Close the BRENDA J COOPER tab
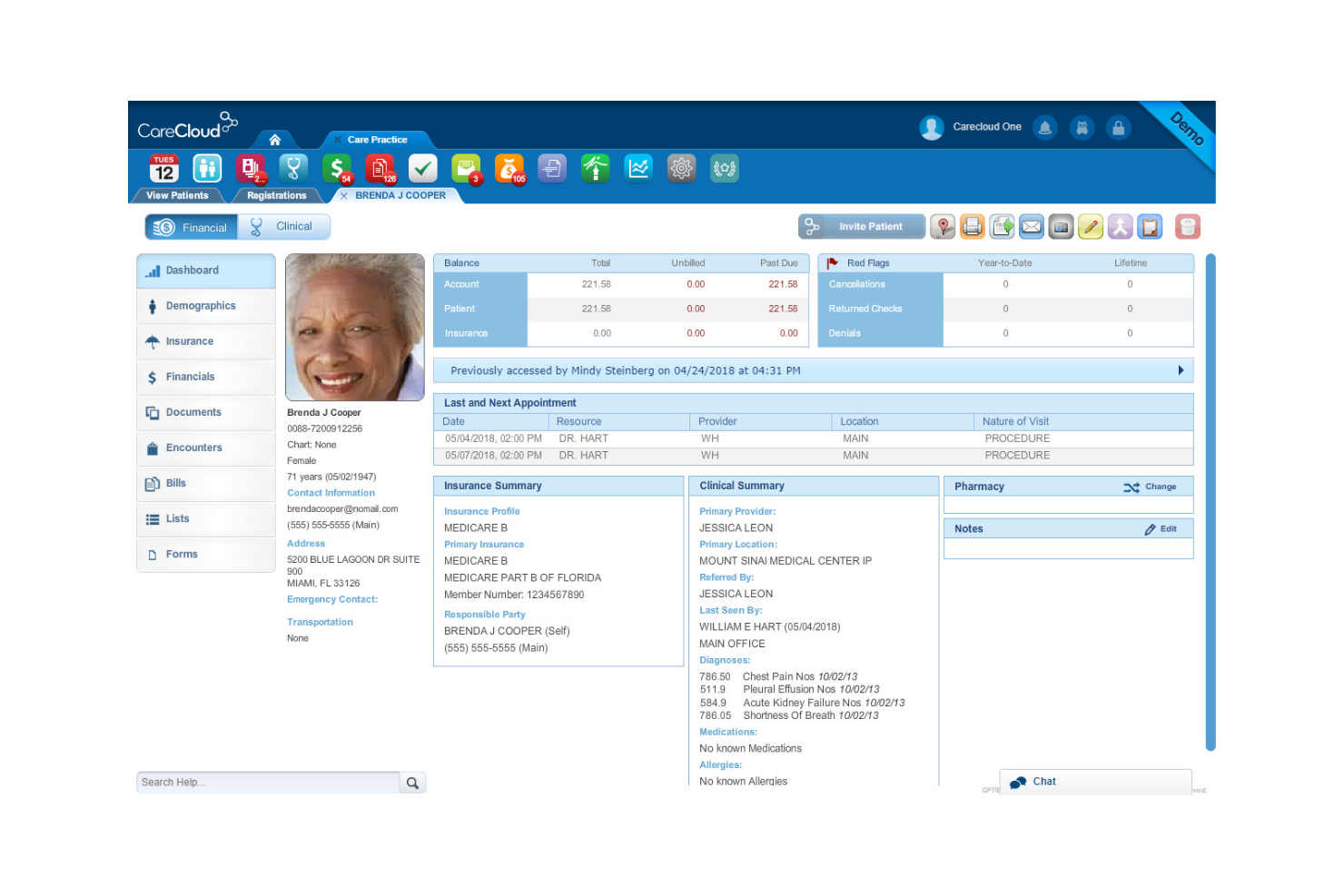This screenshot has width=1344, height=896. coord(344,195)
